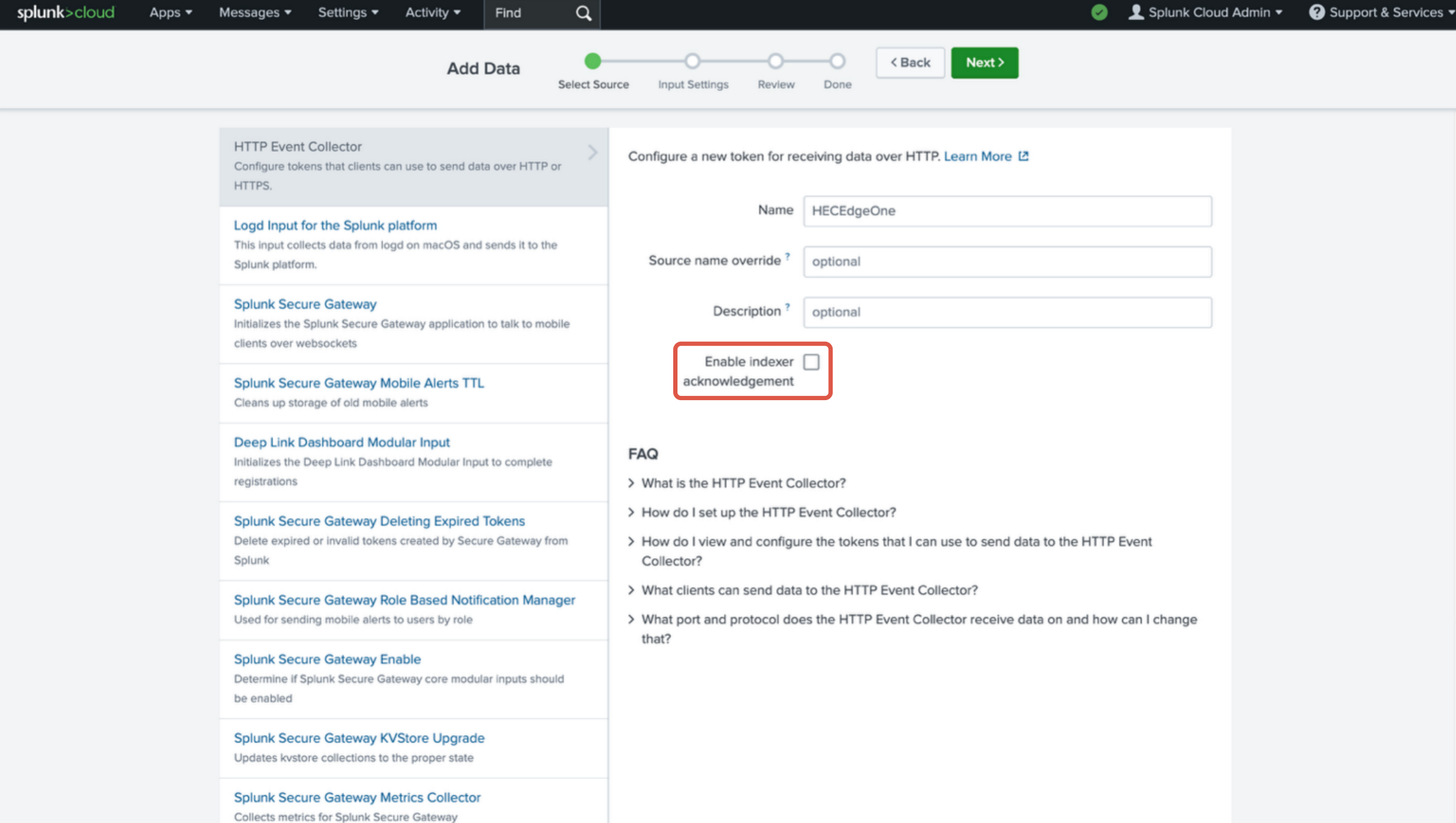The width and height of the screenshot is (1456, 823).
Task: Click Description field help tooltip icon
Action: coord(788,307)
